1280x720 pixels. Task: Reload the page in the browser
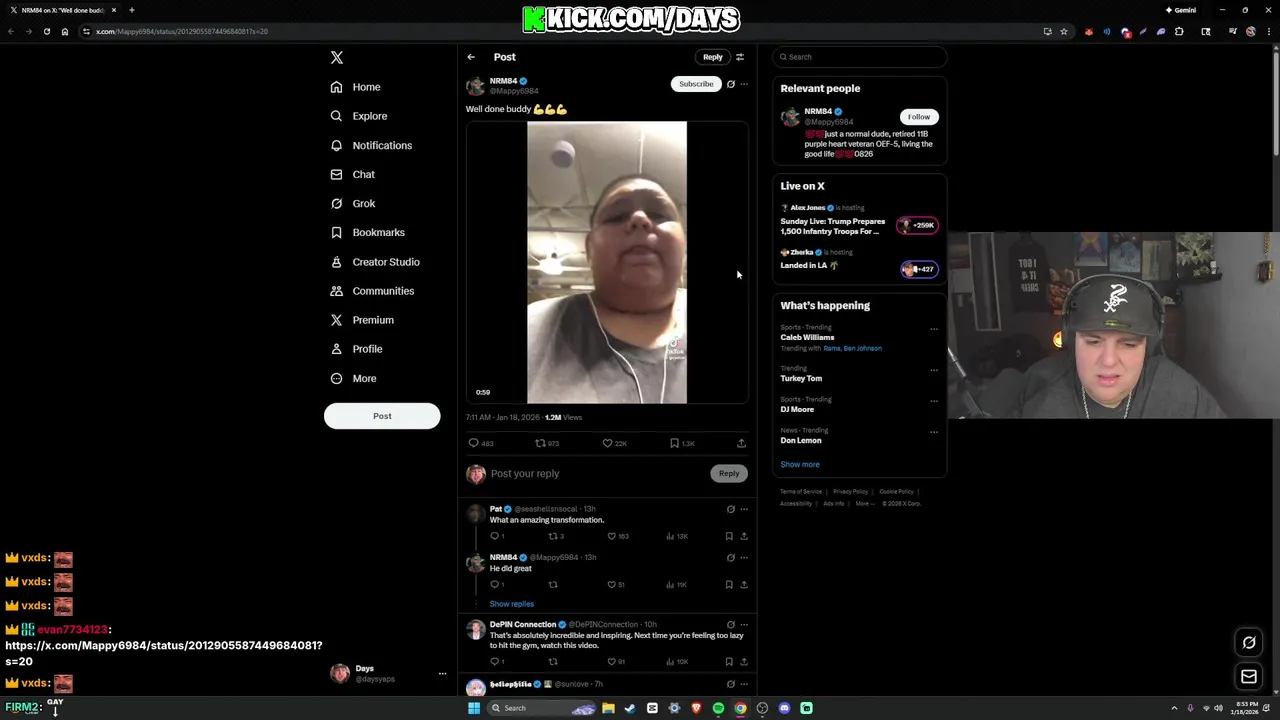tap(47, 31)
